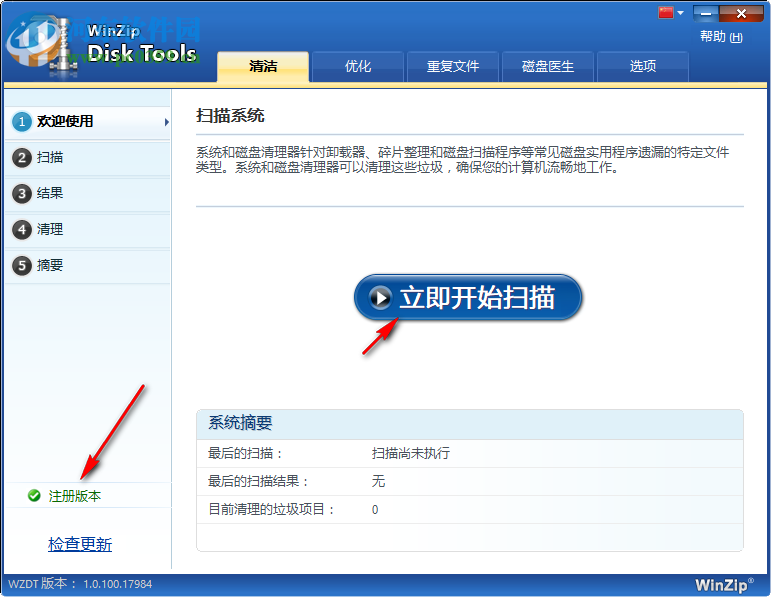Click the number 5 step circle icon

pyautogui.click(x=22, y=266)
